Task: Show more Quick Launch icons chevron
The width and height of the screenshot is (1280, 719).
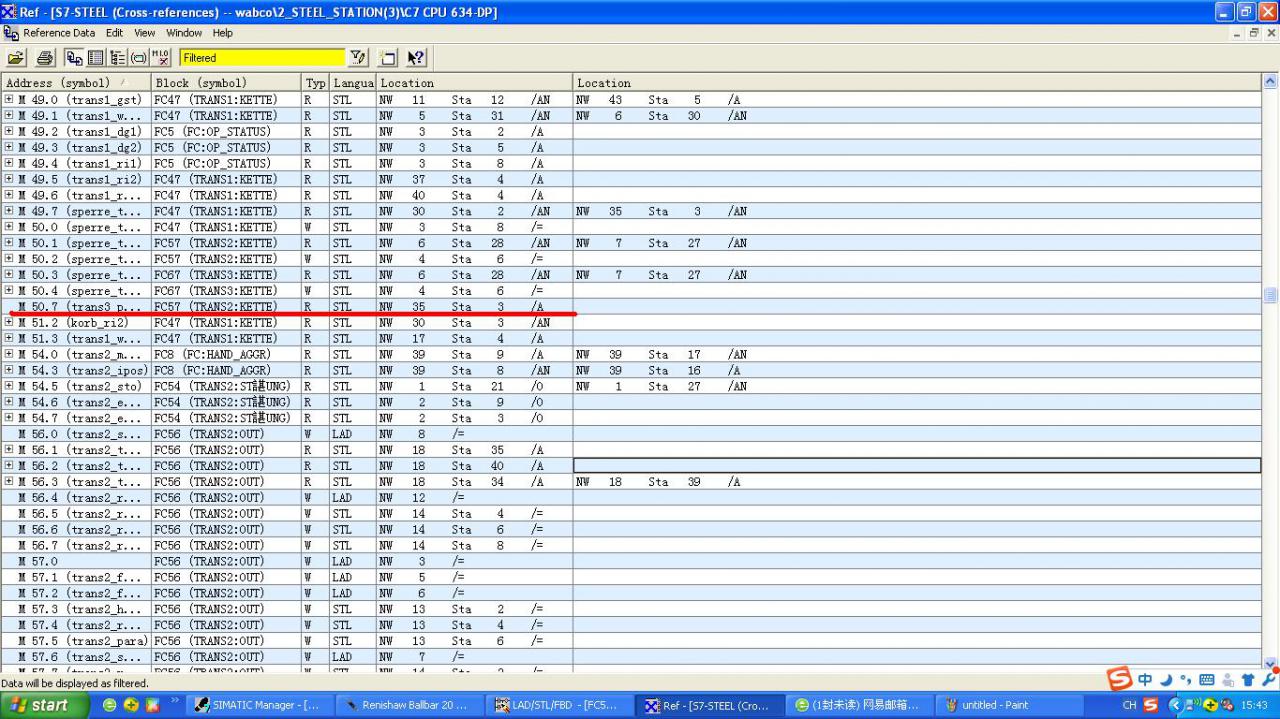Action: (176, 700)
